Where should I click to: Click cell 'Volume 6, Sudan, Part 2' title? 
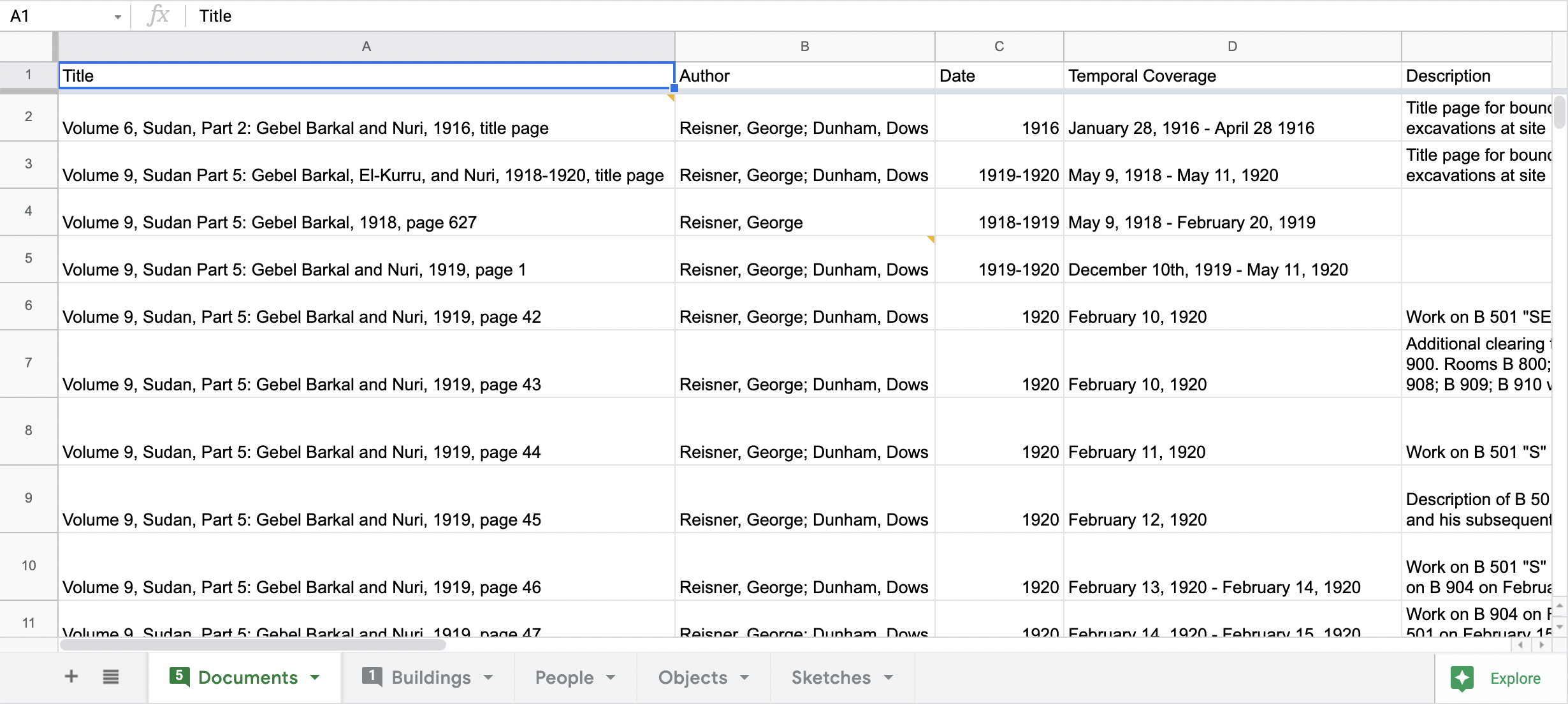tap(367, 117)
